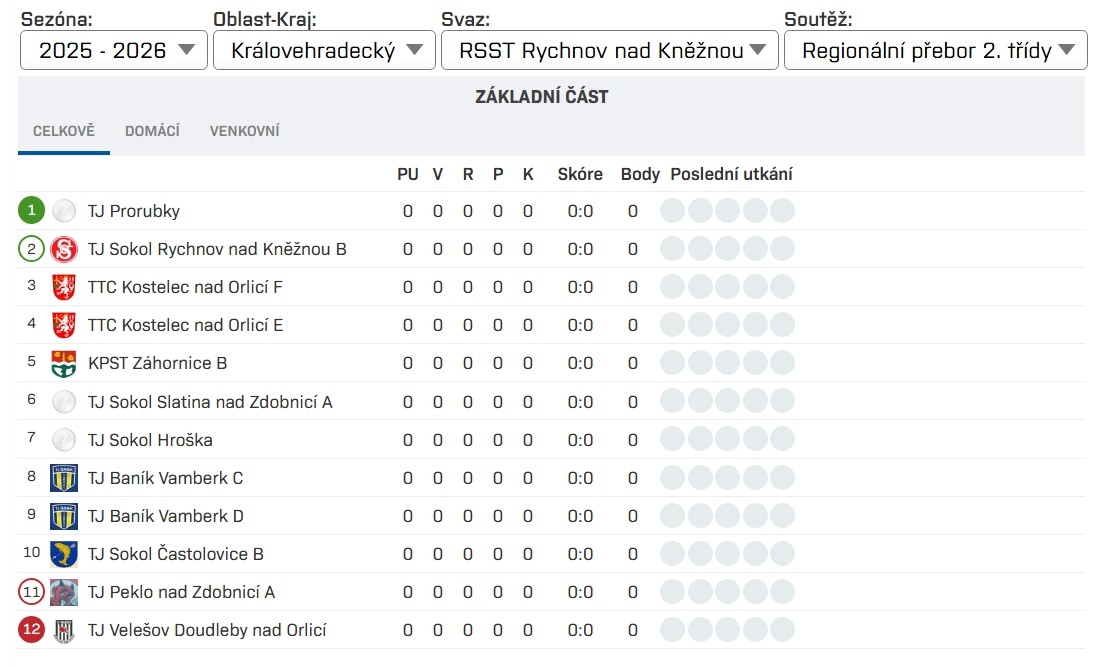Click first last-match circle for TJ Prorubky
This screenshot has width=1113, height=668.
673,211
